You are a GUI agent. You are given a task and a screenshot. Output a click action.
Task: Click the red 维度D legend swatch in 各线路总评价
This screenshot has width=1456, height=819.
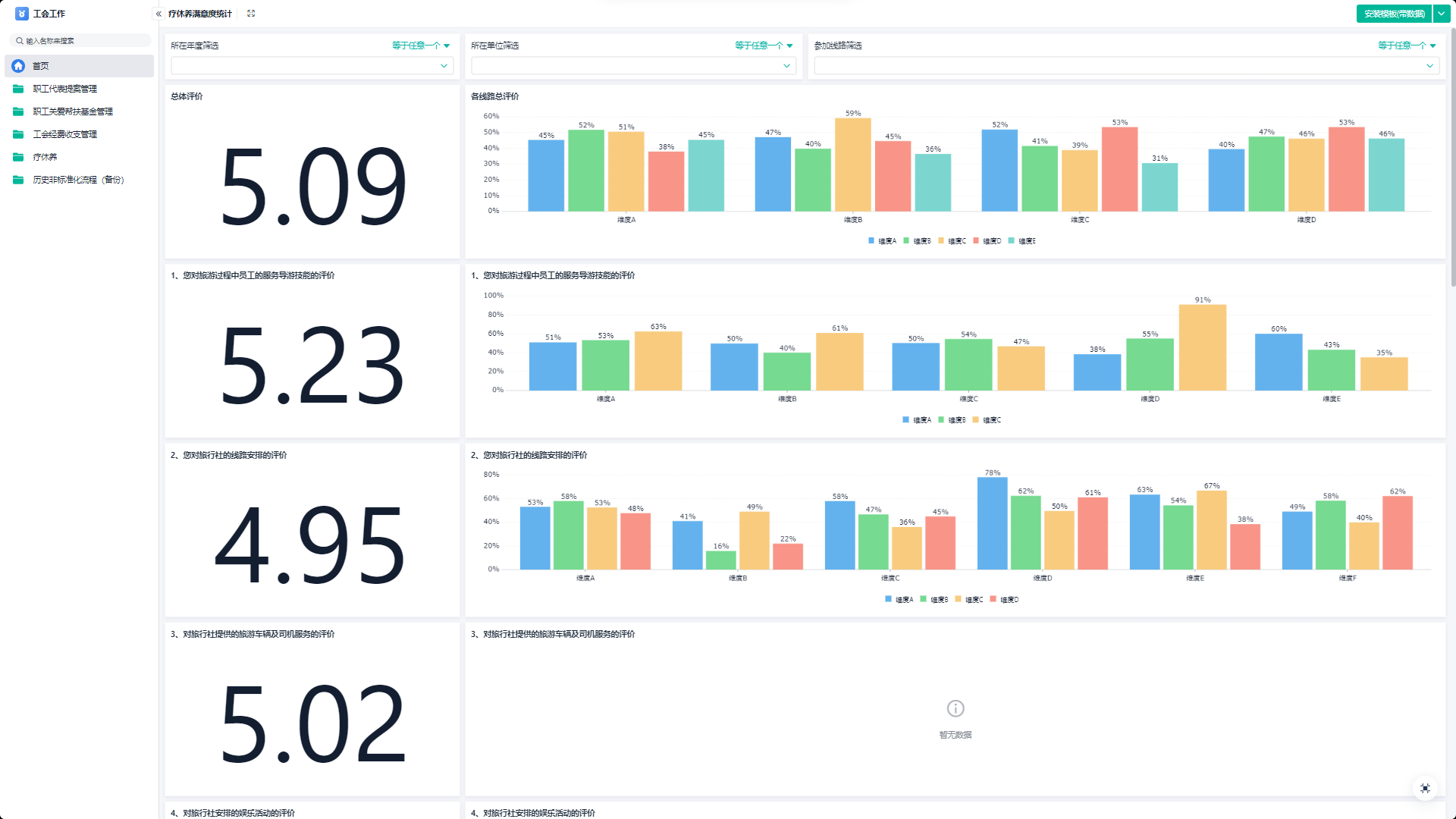[976, 241]
